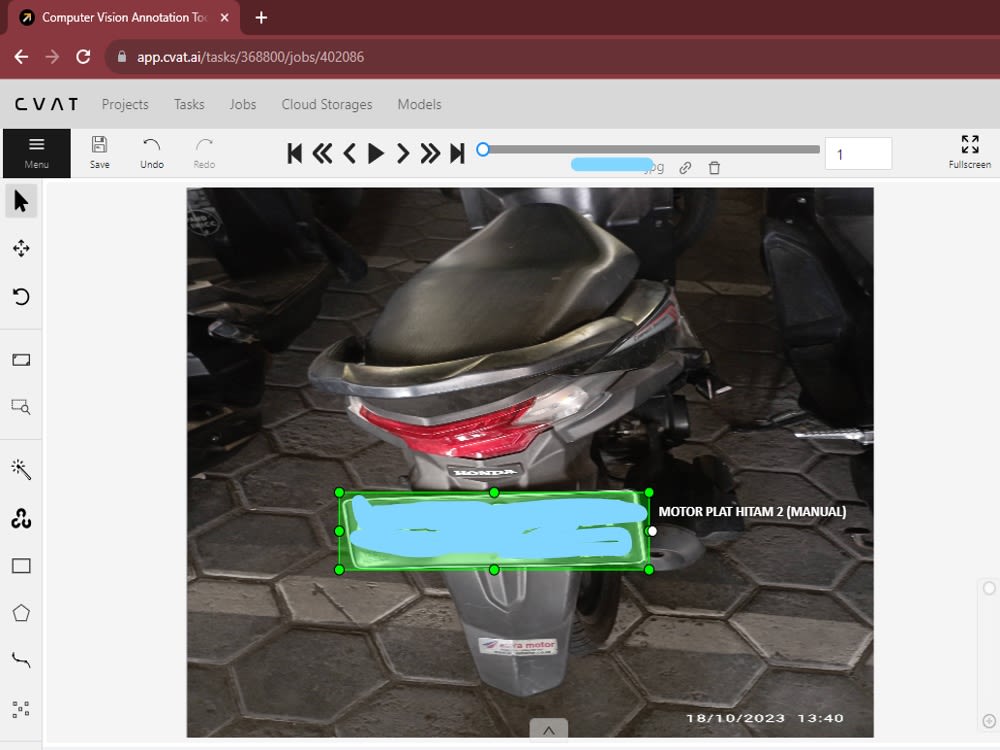Draw new points
1000x750 pixels.
(x=21, y=709)
